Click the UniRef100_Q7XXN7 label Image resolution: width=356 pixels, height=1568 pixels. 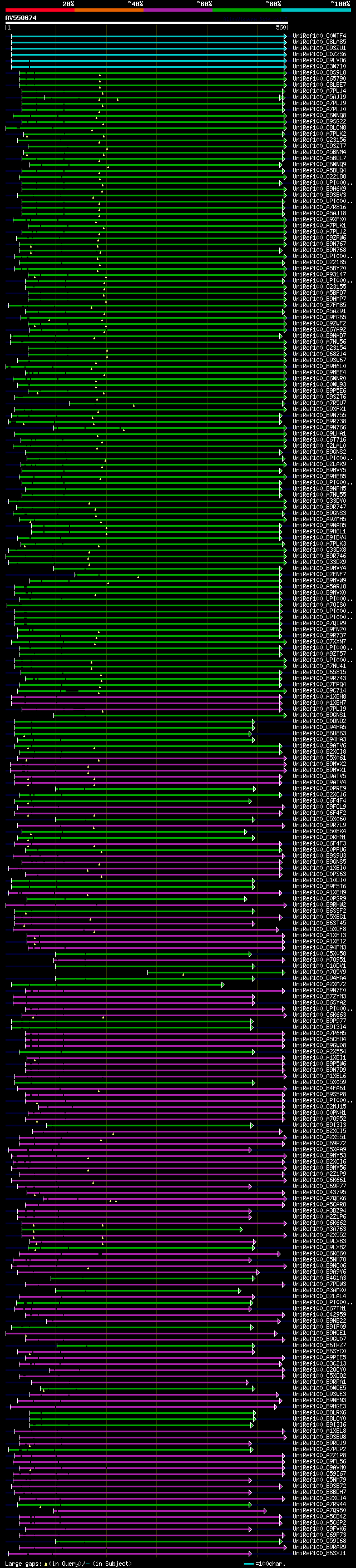319,641
